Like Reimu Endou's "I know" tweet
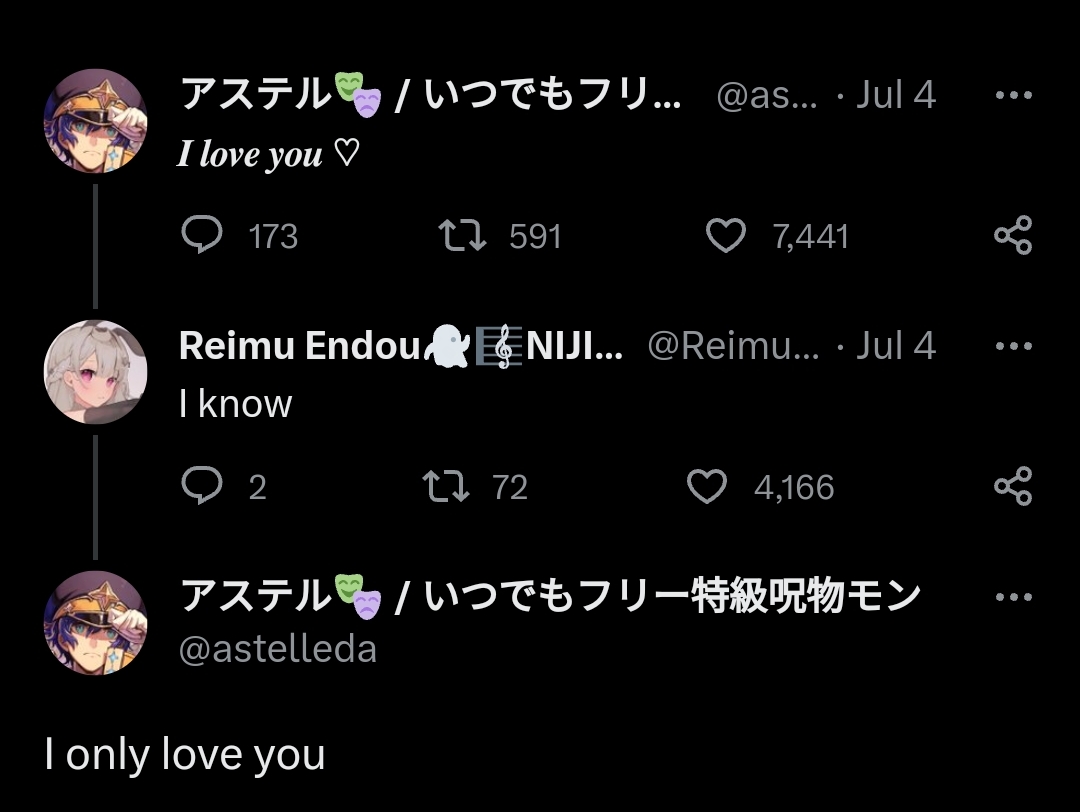Screen dimensions: 1080x812 (x=707, y=486)
